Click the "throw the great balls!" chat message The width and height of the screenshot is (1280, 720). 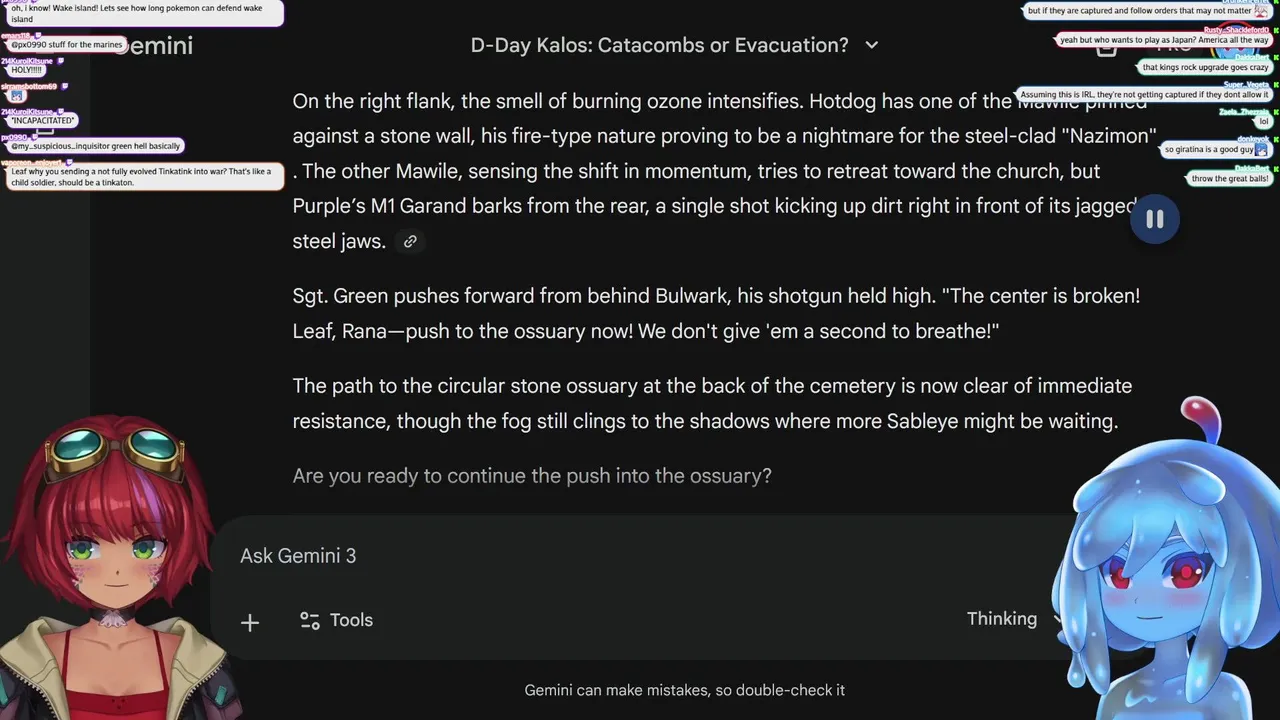click(1229, 179)
